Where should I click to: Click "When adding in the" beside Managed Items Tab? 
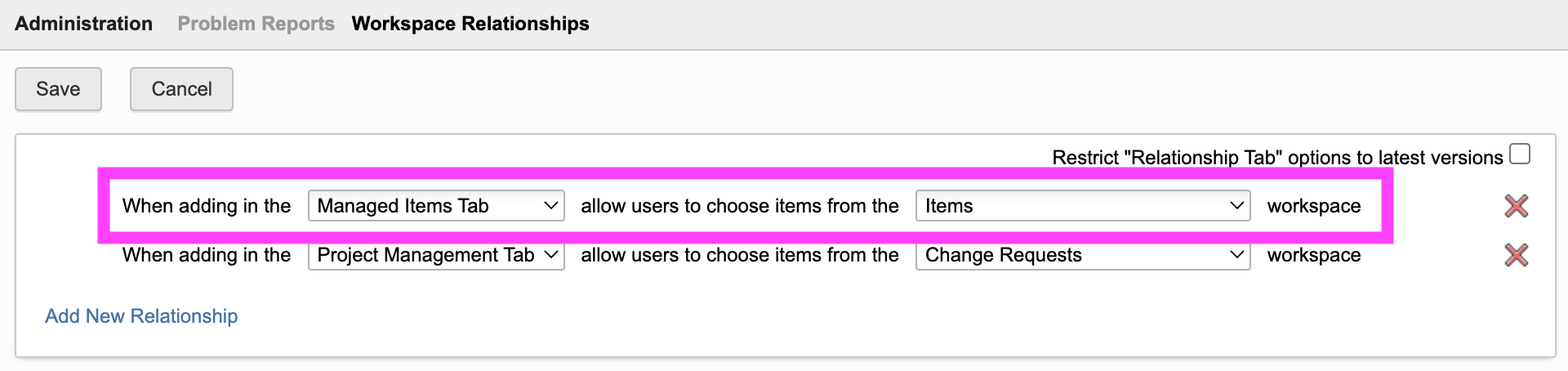(207, 206)
